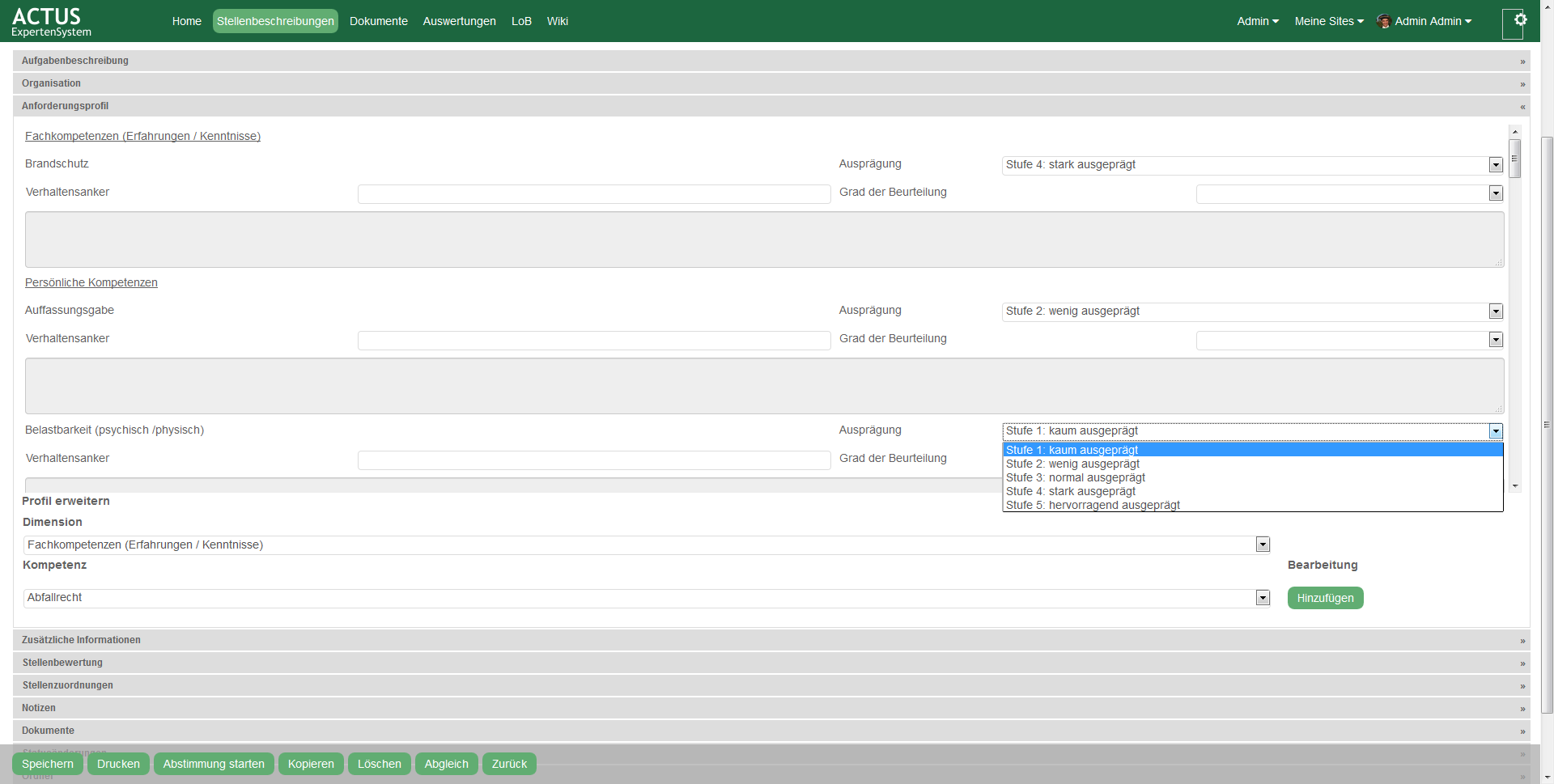Viewport: 1554px width, 784px height.
Task: Open the Kompetenz dropdown showing Abfallrecht
Action: click(1262, 598)
